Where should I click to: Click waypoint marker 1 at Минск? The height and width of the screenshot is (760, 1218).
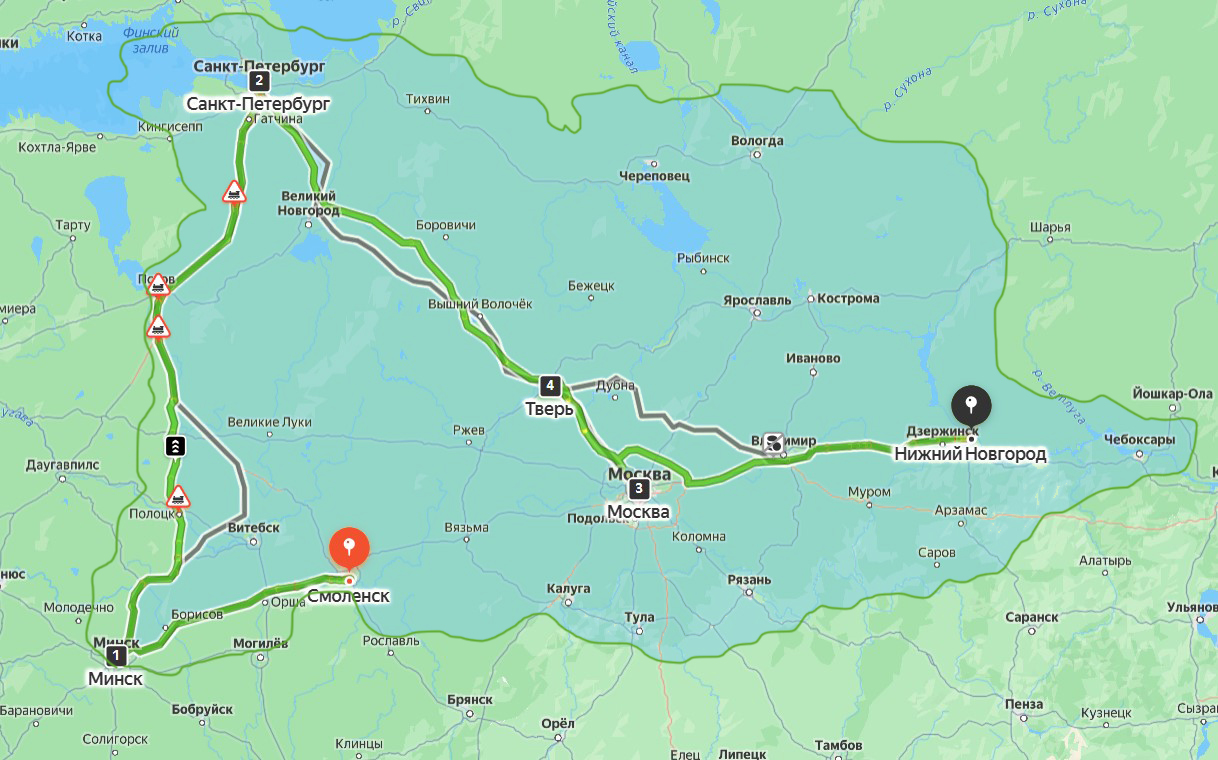(117, 656)
